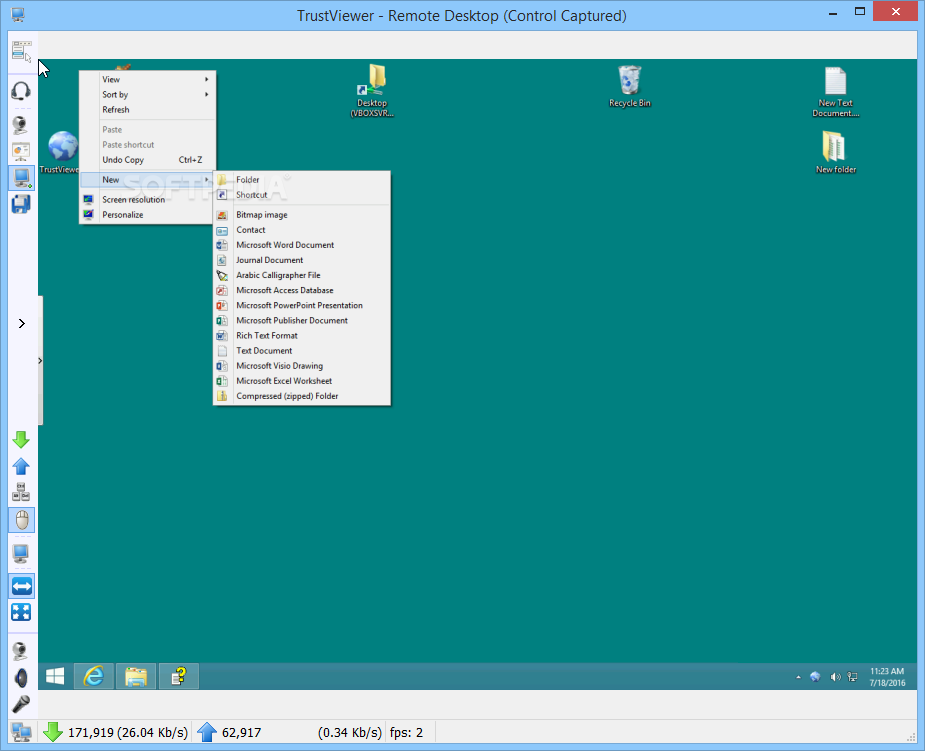
Task: Click the menu list icon atop the sidebar
Action: pos(21,51)
